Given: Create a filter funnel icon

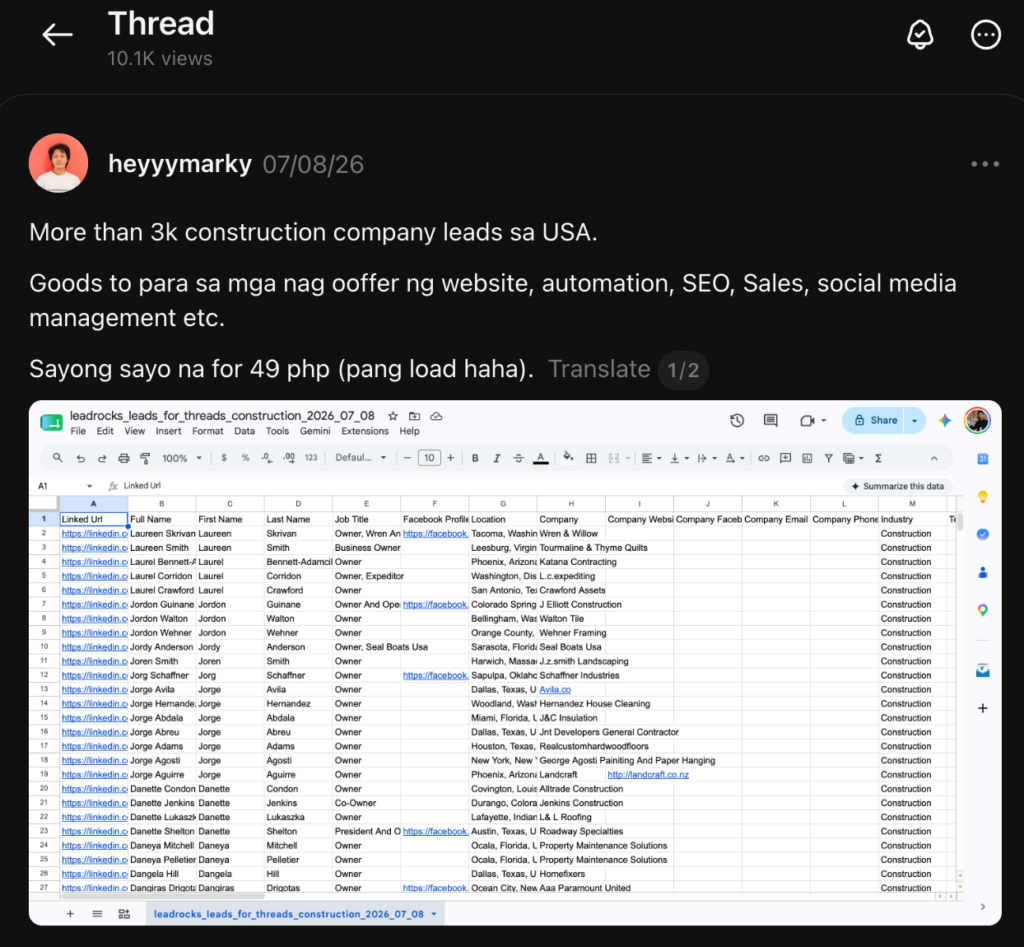Looking at the screenshot, I should pyautogui.click(x=828, y=458).
